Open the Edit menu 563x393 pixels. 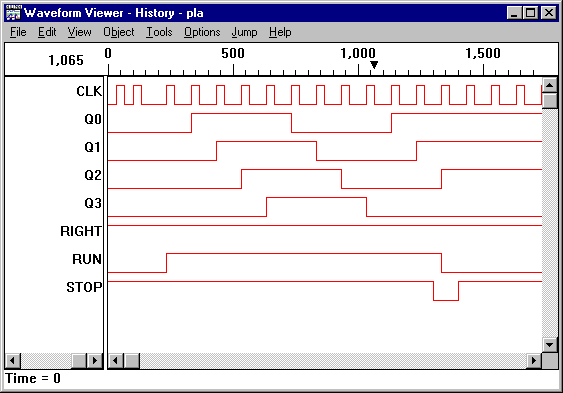(x=47, y=32)
